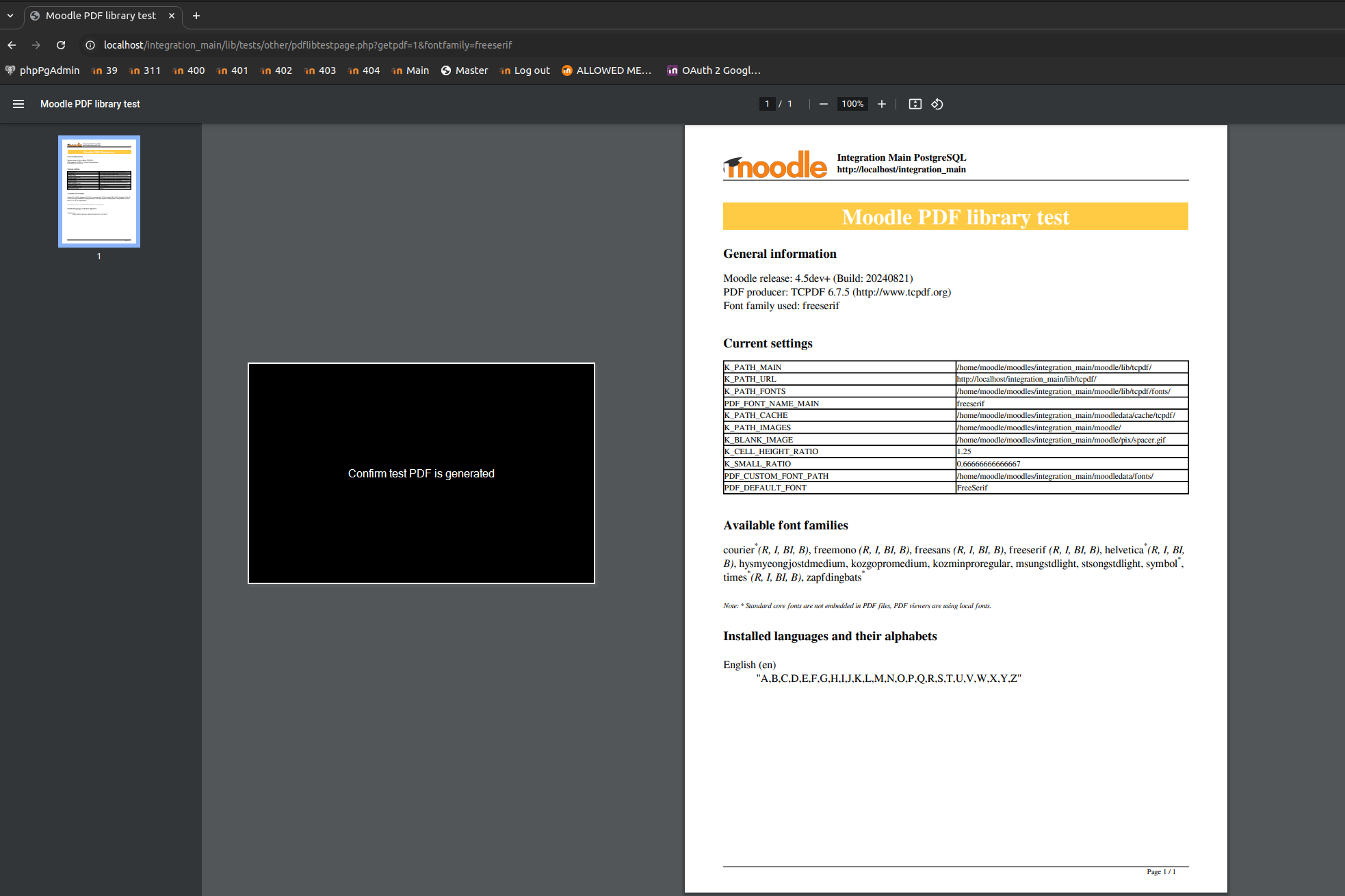Click the PDF_FONT_NAME_MAIN table cell
Image resolution: width=1345 pixels, height=896 pixels.
[839, 404]
